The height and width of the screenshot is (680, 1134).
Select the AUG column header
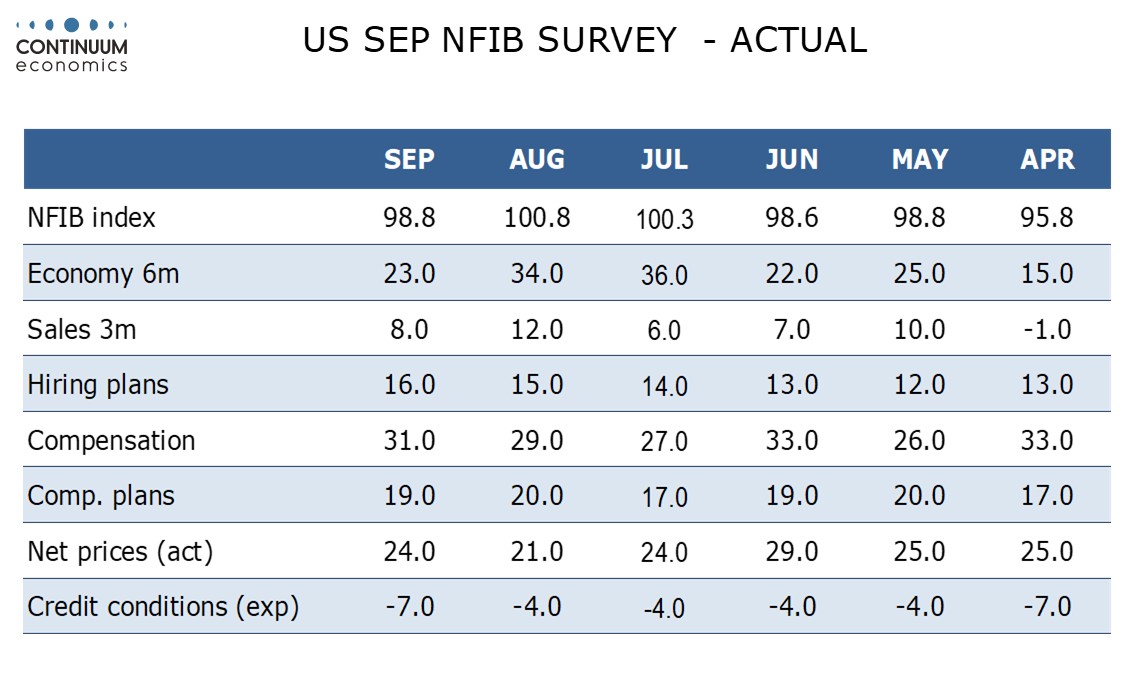(537, 160)
